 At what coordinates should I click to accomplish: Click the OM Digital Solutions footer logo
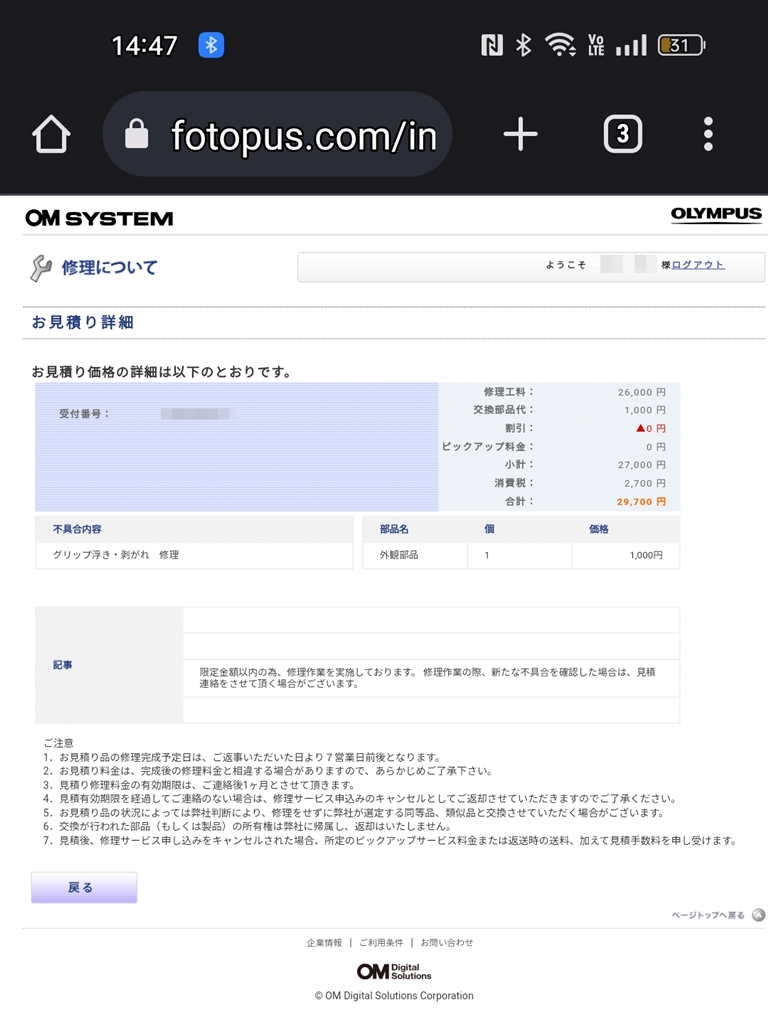(x=394, y=972)
